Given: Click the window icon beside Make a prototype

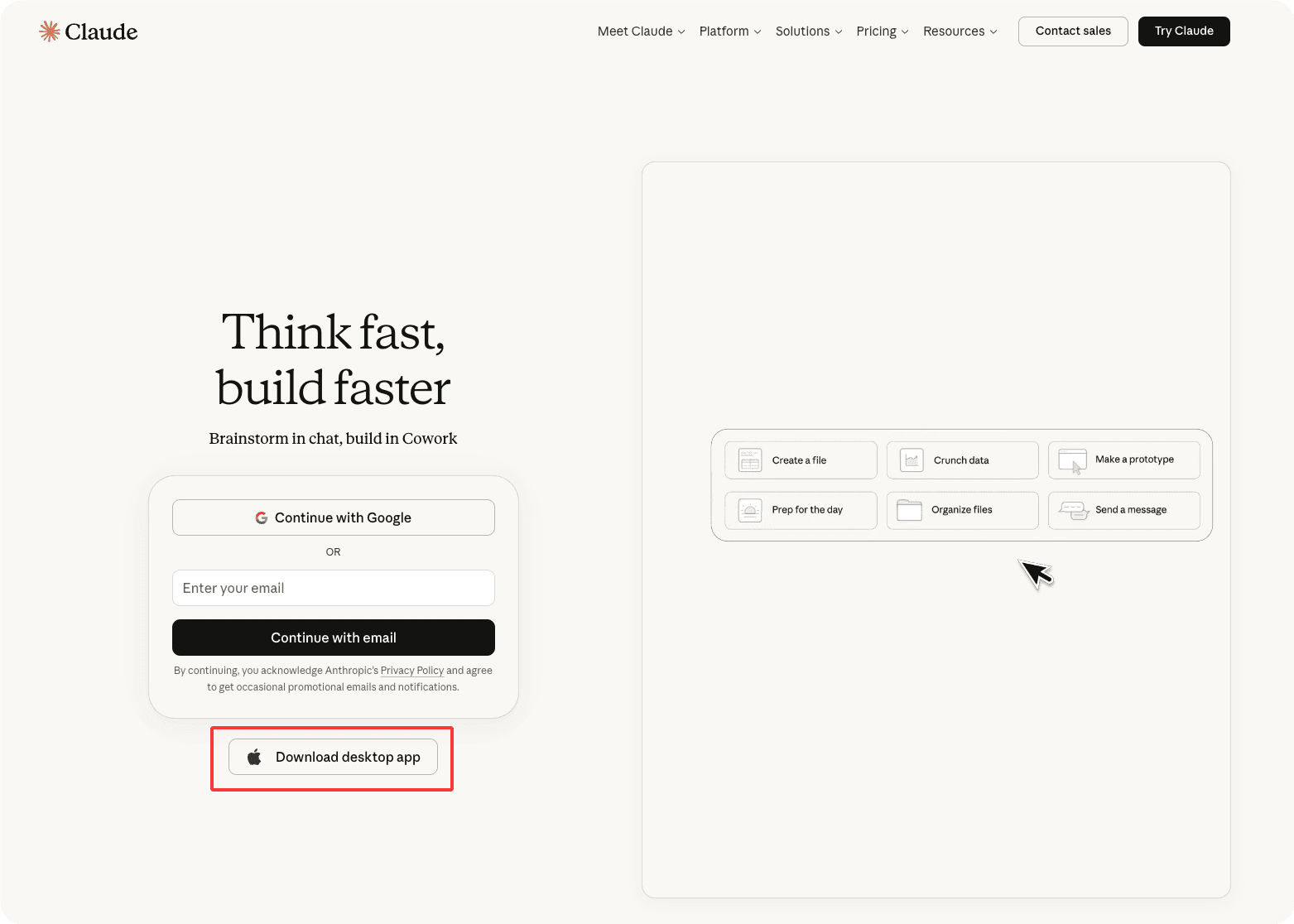Looking at the screenshot, I should coord(1073,460).
